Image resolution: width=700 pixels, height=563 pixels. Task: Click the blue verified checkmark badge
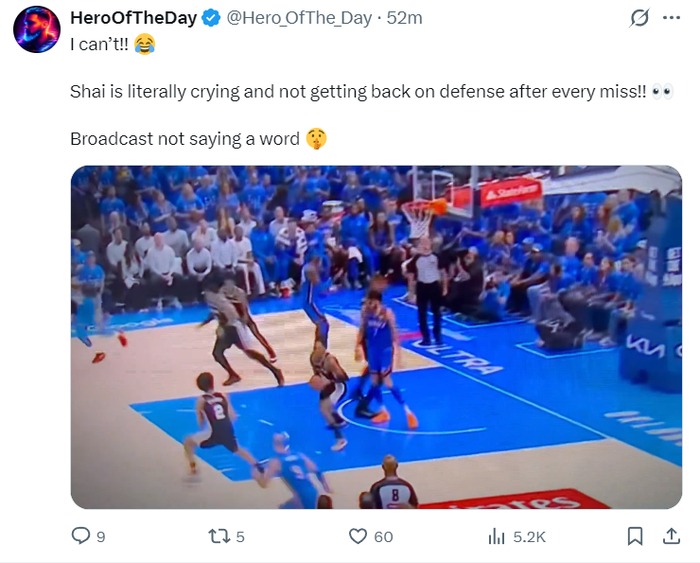click(211, 18)
